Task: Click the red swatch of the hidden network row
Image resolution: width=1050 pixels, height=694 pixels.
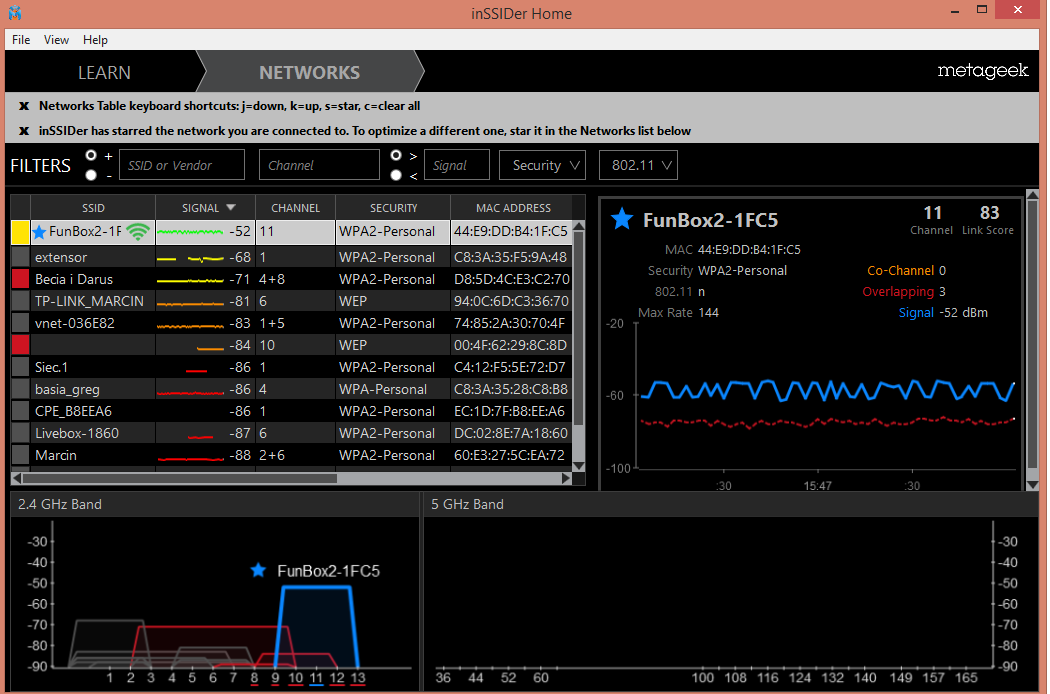Action: tap(21, 345)
